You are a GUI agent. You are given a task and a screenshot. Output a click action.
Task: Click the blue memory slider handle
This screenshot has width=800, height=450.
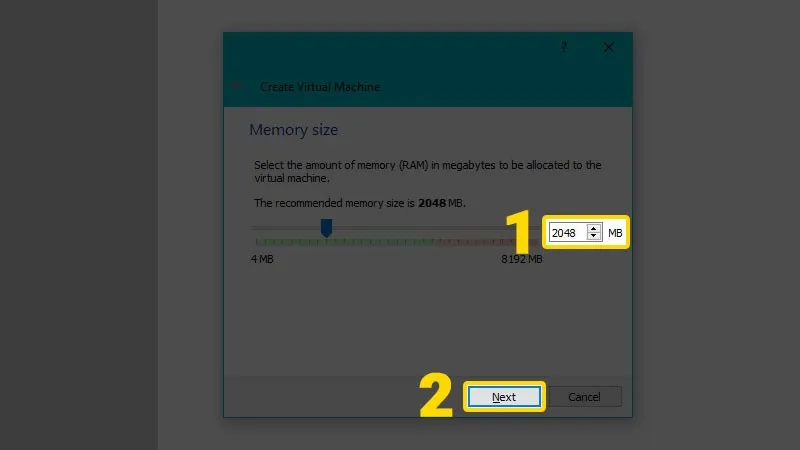[x=326, y=229]
